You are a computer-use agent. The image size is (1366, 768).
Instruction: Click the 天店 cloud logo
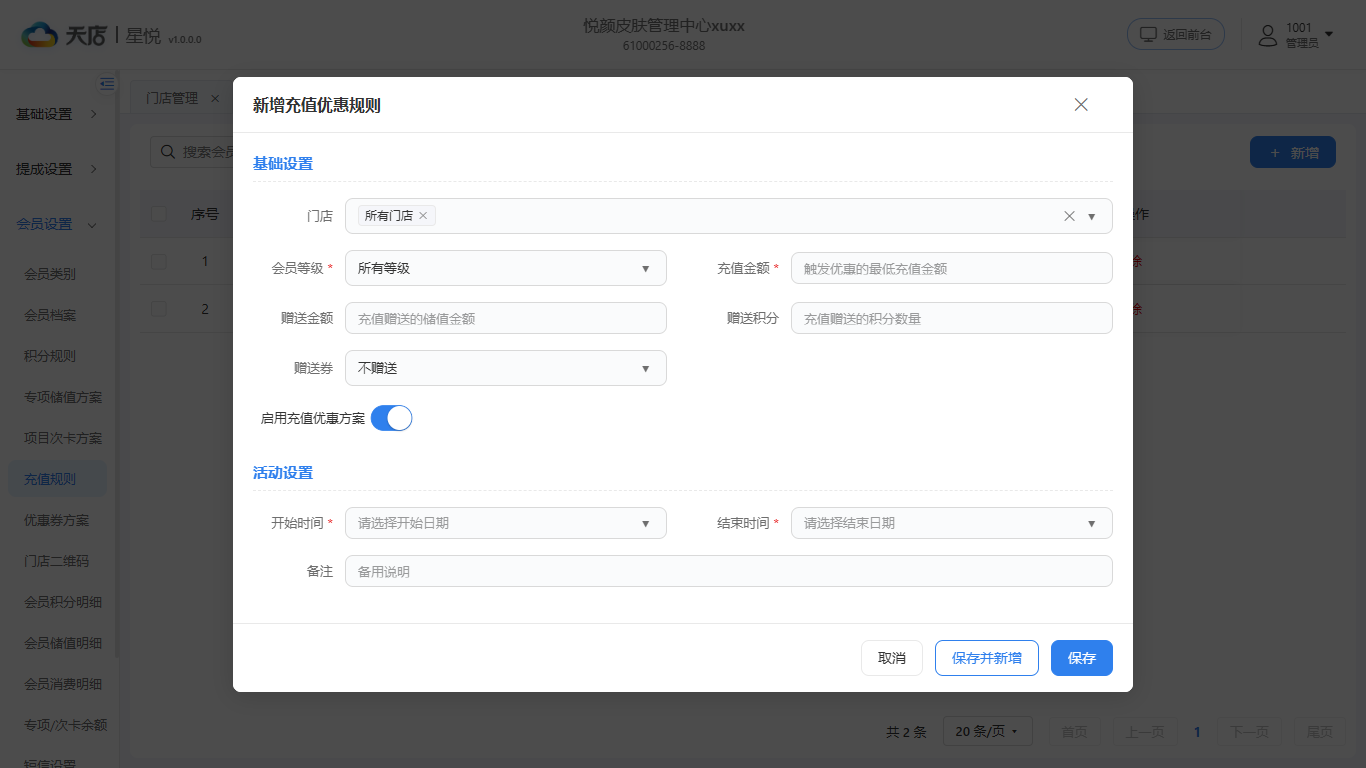coord(40,35)
